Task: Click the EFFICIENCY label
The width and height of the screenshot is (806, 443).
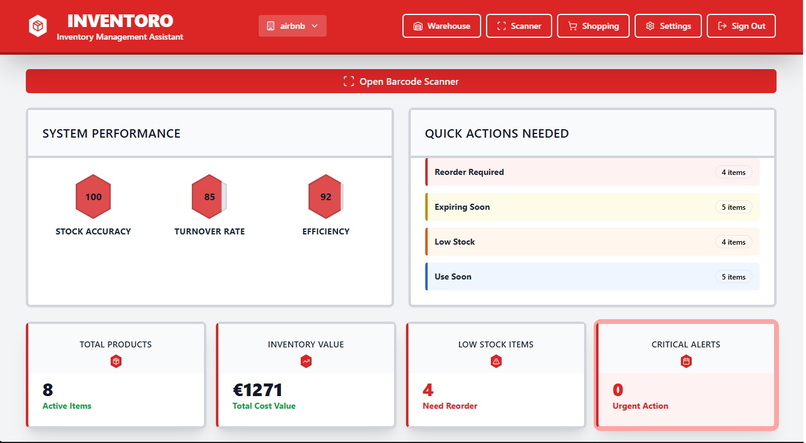Action: 326,232
